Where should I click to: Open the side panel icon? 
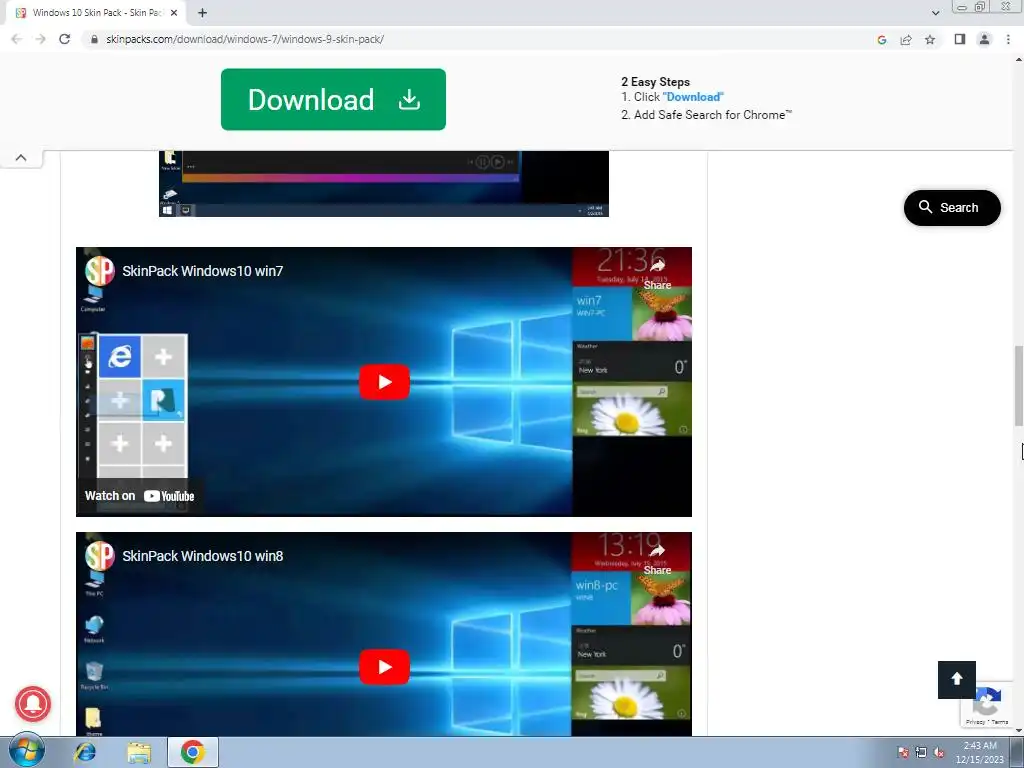tap(959, 39)
